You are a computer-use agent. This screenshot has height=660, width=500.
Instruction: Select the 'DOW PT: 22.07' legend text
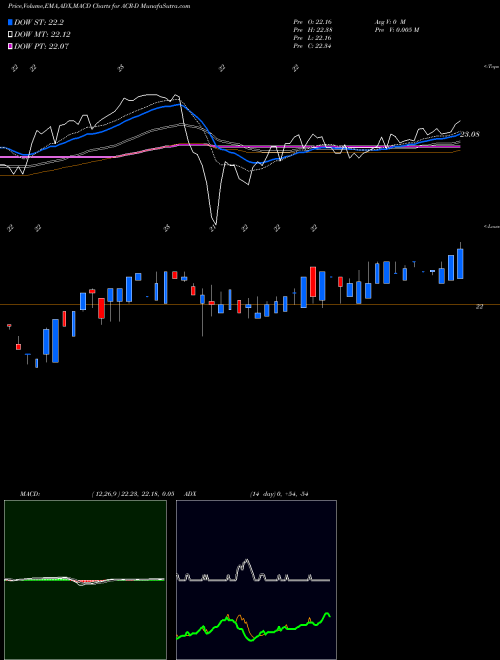[x=41, y=46]
